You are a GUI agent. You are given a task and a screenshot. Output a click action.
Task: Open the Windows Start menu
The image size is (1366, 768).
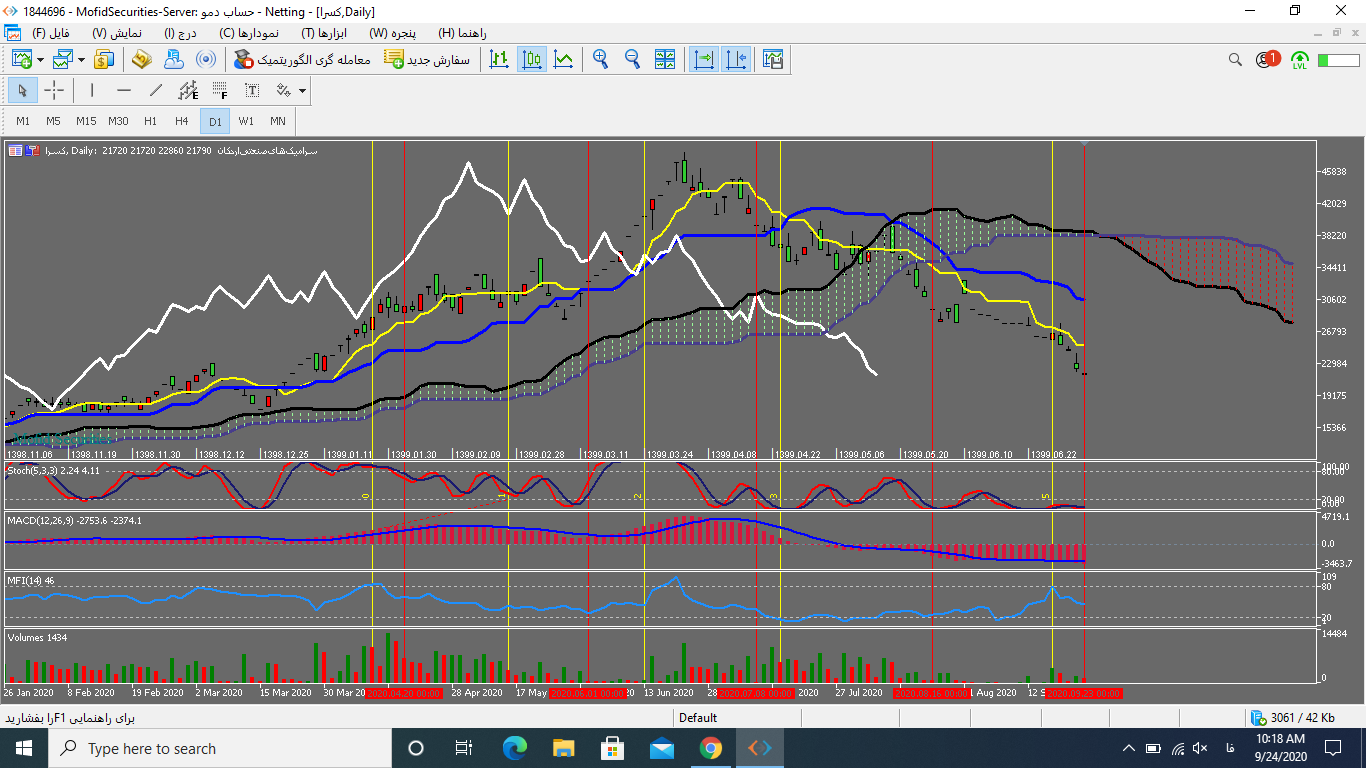coord(23,748)
